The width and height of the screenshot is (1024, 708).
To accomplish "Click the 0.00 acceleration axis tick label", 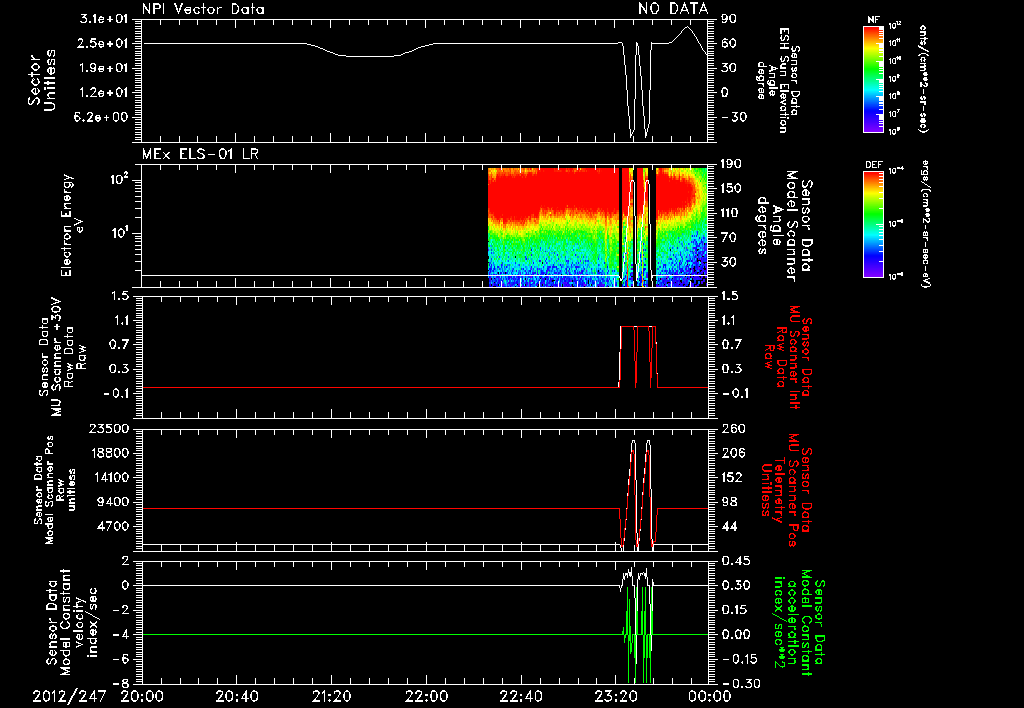I will (x=735, y=635).
